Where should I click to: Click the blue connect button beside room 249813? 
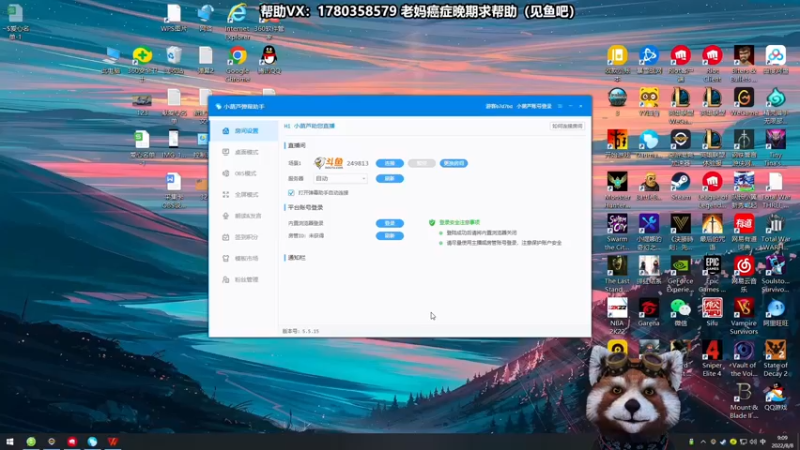[x=390, y=163]
